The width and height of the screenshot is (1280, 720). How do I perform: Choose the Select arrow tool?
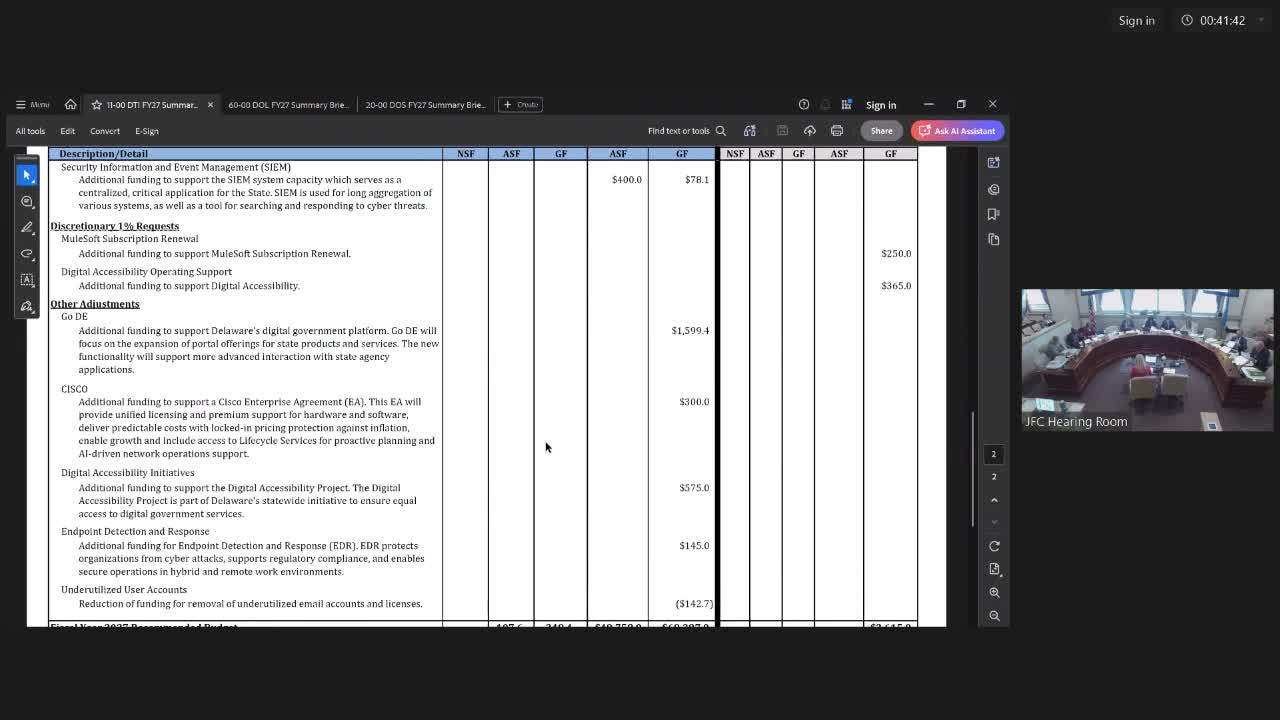27,175
